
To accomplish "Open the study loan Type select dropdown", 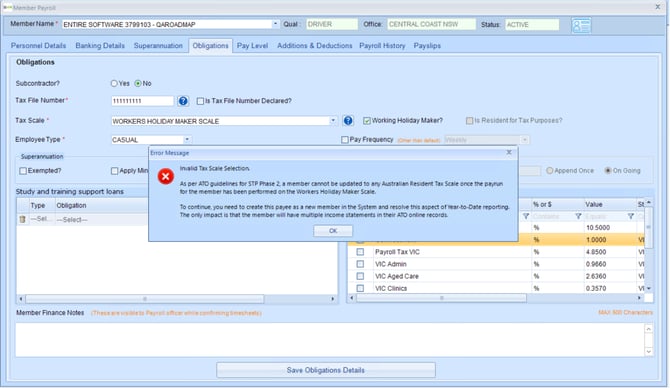I will coord(41,219).
